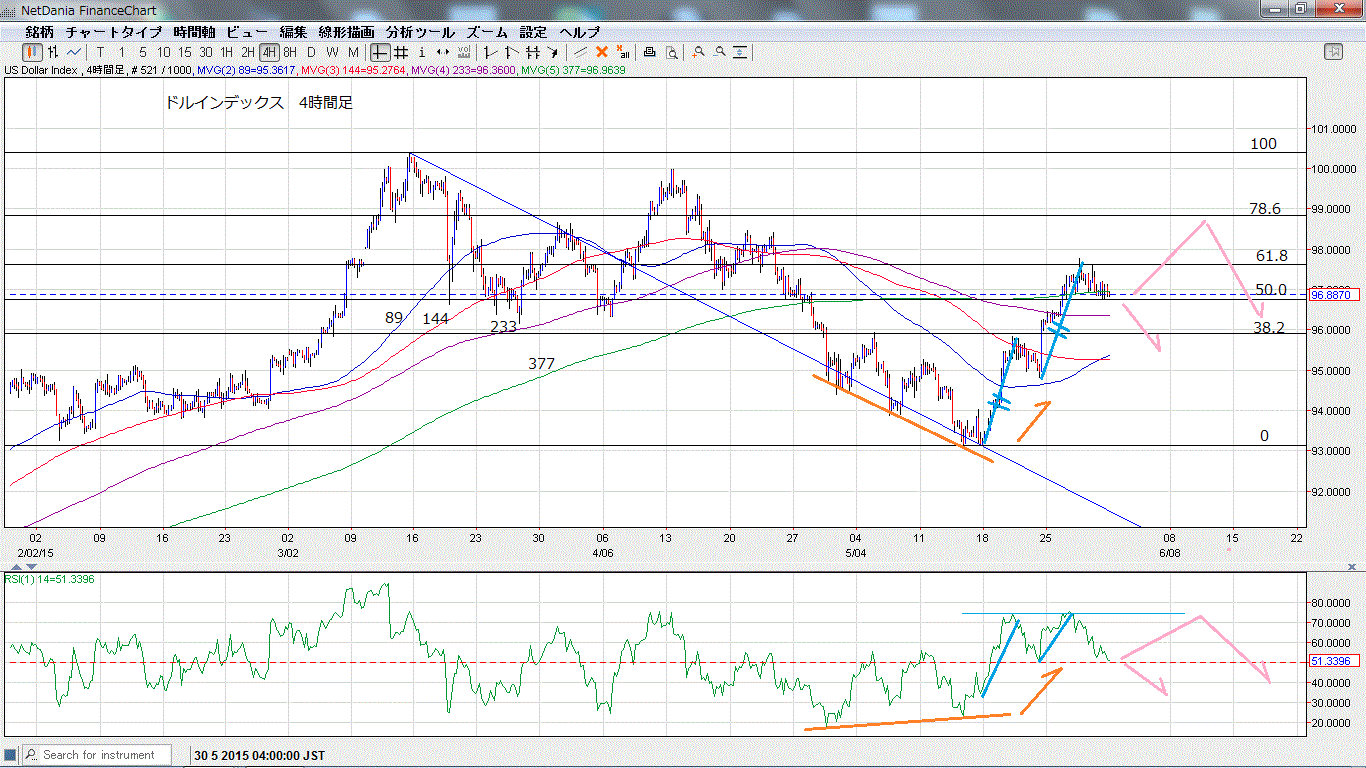Viewport: 1366px width, 768px height.
Task: Open the print preview icon
Action: (x=672, y=52)
